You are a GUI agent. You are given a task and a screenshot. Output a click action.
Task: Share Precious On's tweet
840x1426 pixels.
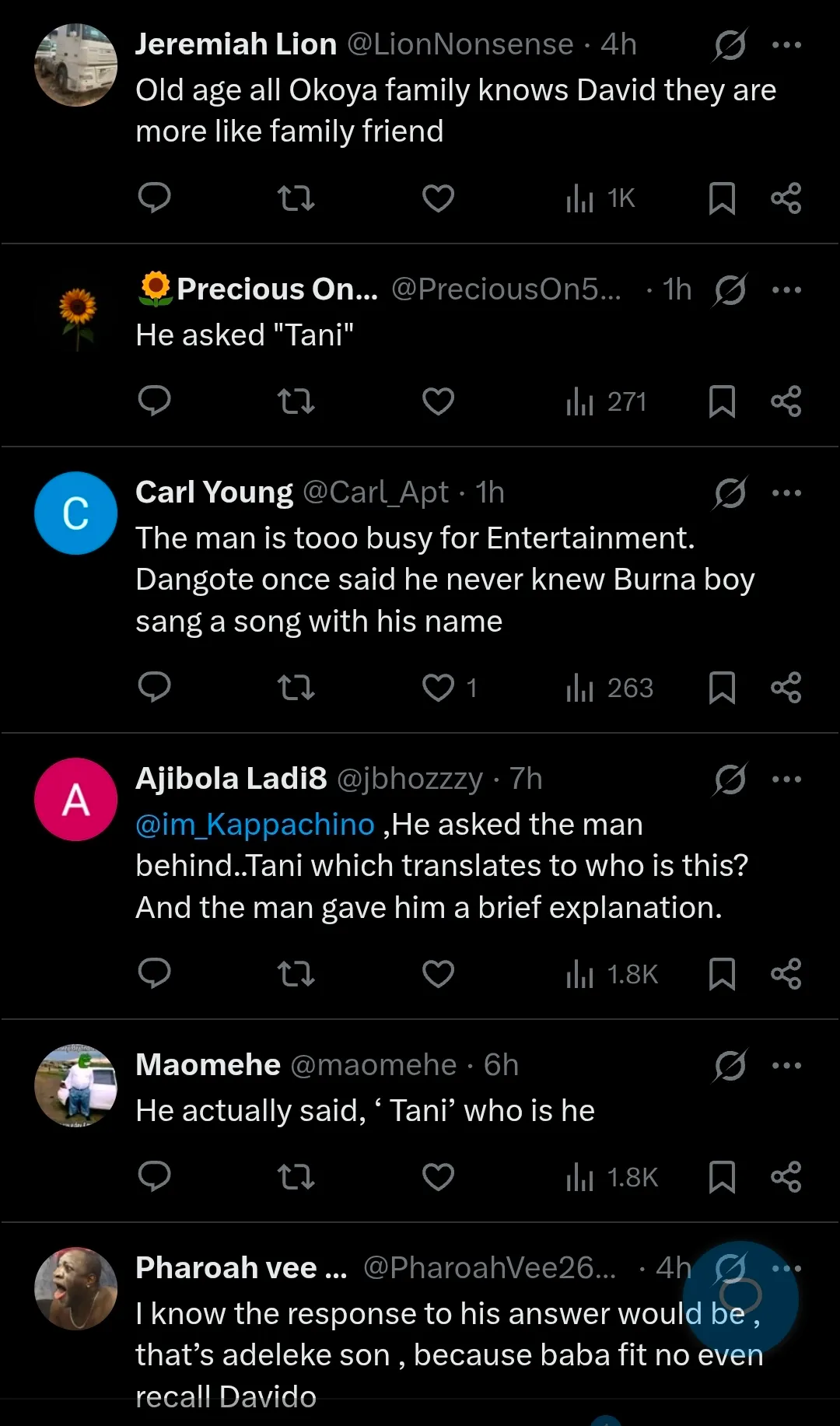click(786, 401)
